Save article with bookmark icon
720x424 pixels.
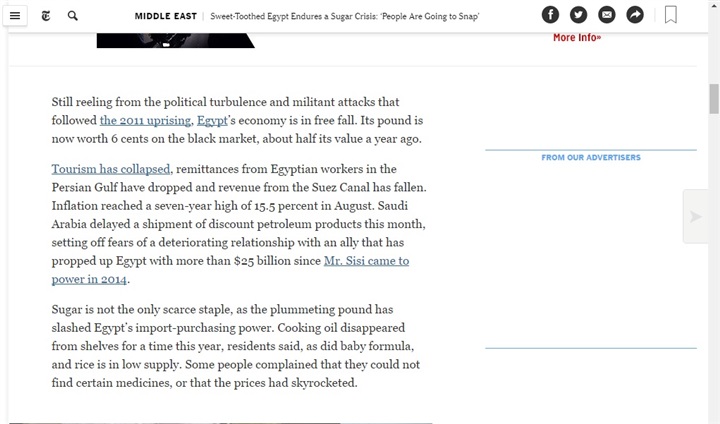[x=671, y=15]
